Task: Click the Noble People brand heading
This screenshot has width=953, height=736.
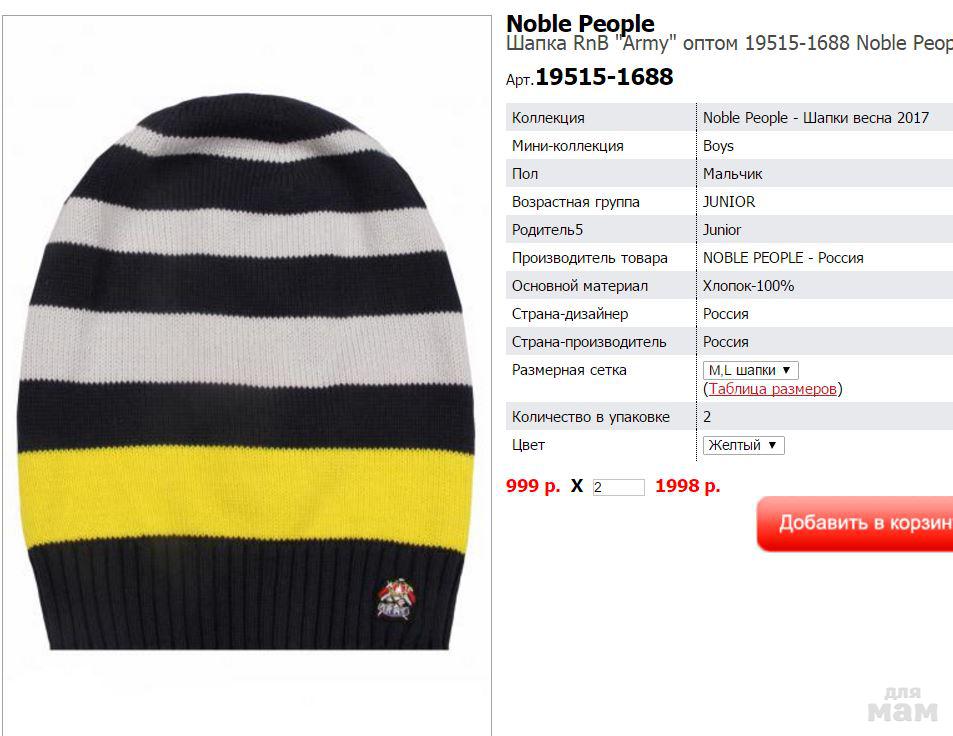Action: (580, 23)
